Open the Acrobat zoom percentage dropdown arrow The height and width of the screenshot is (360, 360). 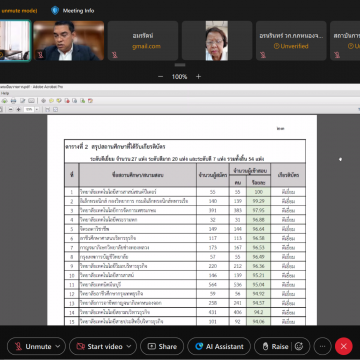(x=37, y=109)
